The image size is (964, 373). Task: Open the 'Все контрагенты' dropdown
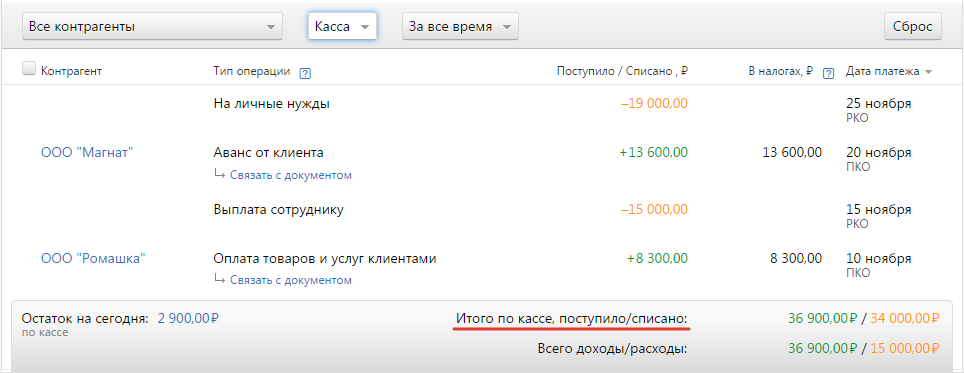pyautogui.click(x=152, y=27)
